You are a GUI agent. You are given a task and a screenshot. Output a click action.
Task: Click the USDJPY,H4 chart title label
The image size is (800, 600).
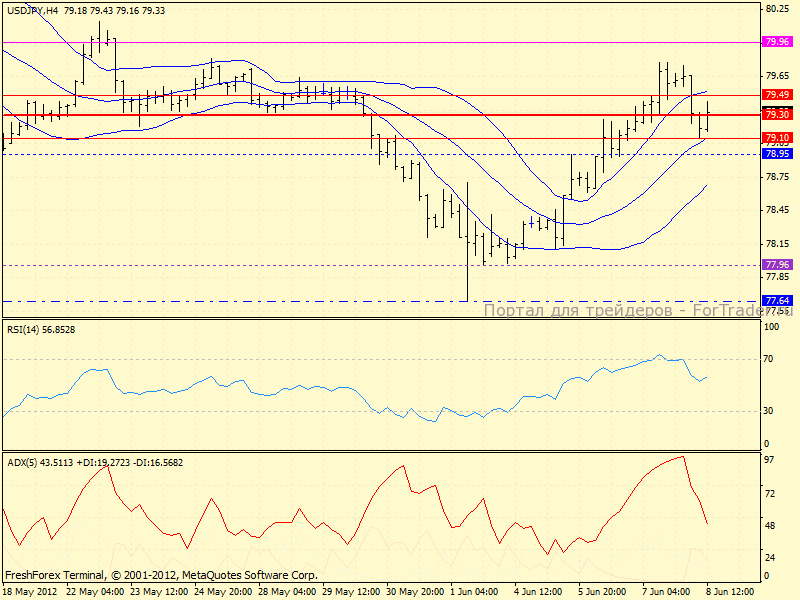pyautogui.click(x=32, y=10)
